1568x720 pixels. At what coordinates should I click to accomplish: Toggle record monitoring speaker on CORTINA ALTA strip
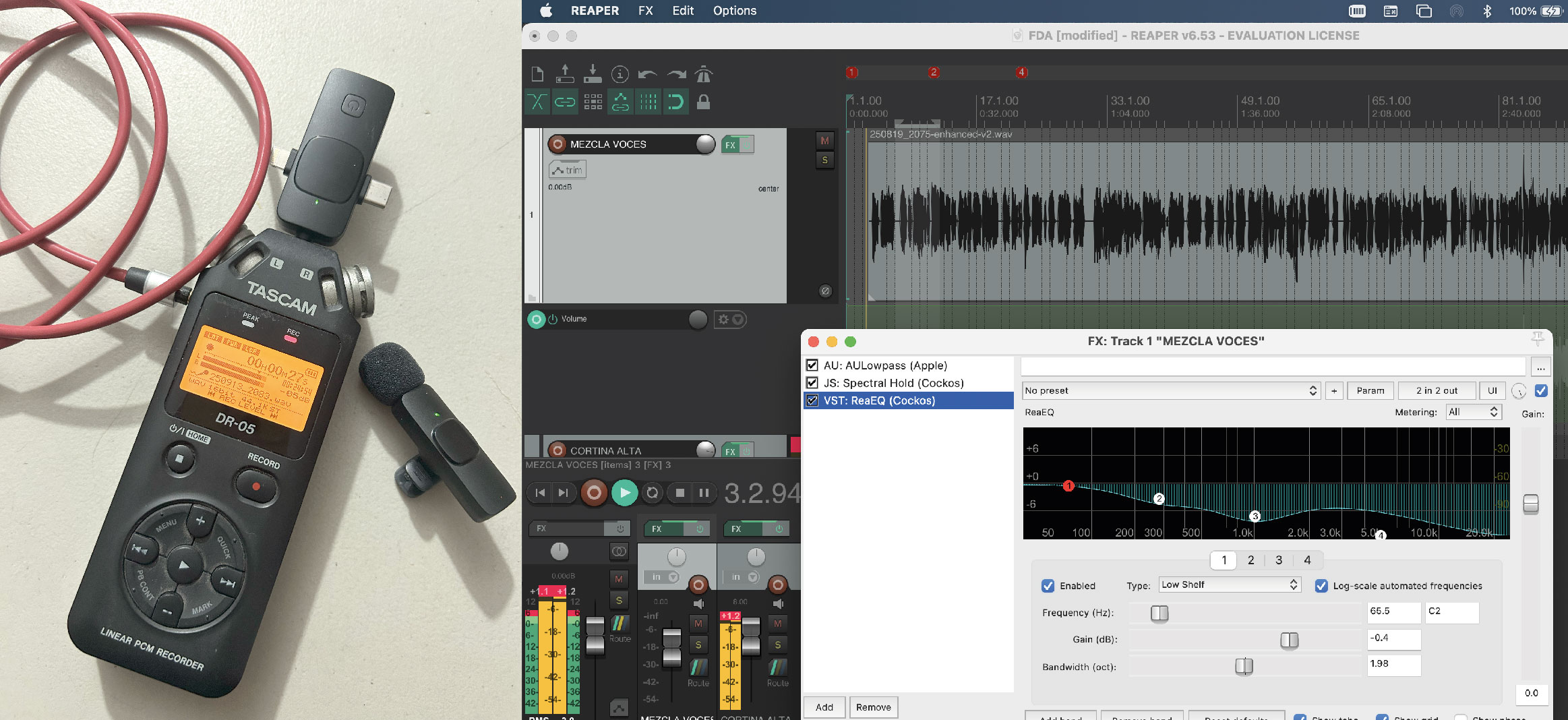(778, 603)
